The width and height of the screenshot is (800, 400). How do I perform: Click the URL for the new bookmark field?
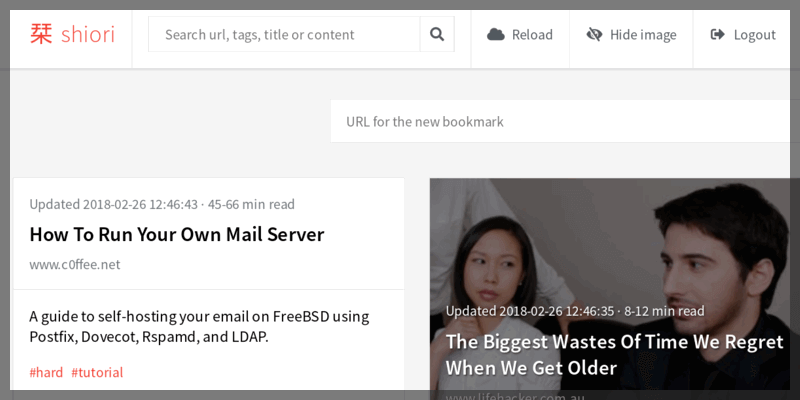coord(560,122)
